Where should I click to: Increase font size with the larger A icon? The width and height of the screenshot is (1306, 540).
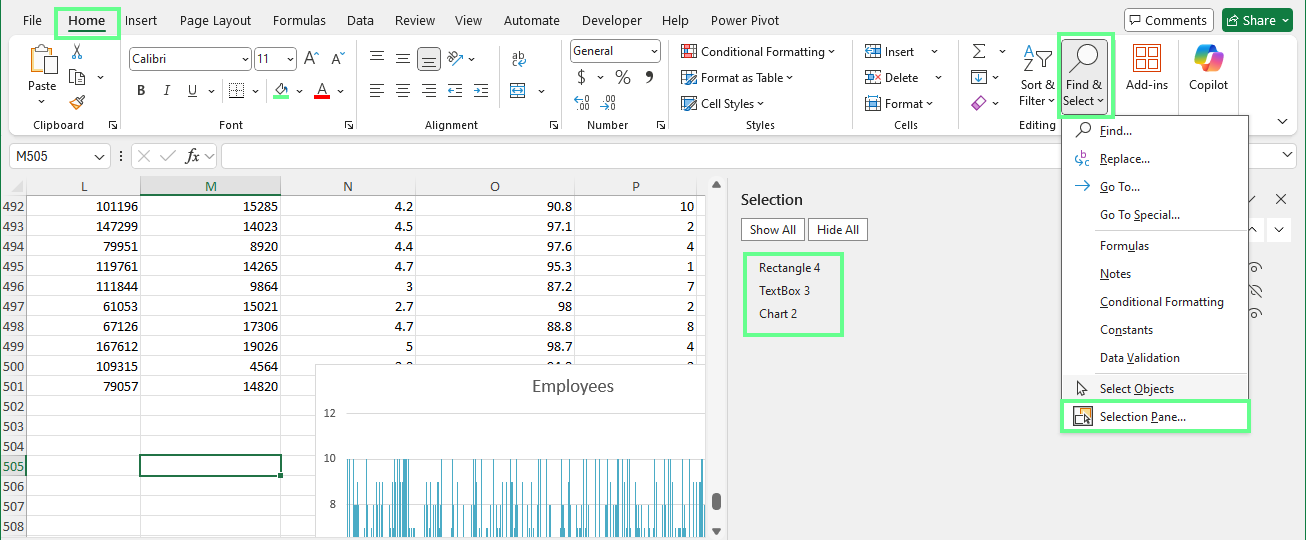point(311,59)
